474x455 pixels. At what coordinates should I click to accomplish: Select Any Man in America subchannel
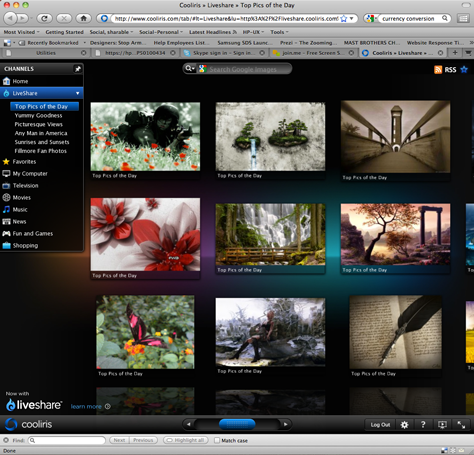[x=41, y=133]
